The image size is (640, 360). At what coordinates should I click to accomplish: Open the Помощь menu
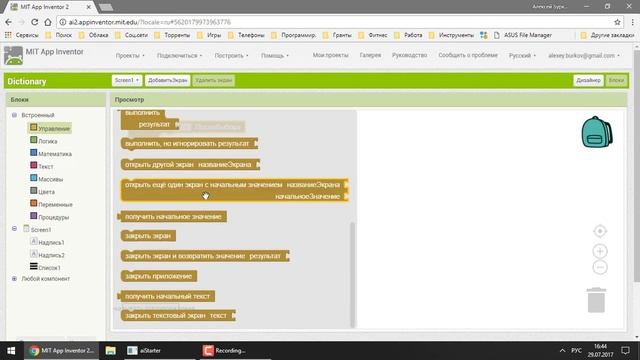point(274,56)
